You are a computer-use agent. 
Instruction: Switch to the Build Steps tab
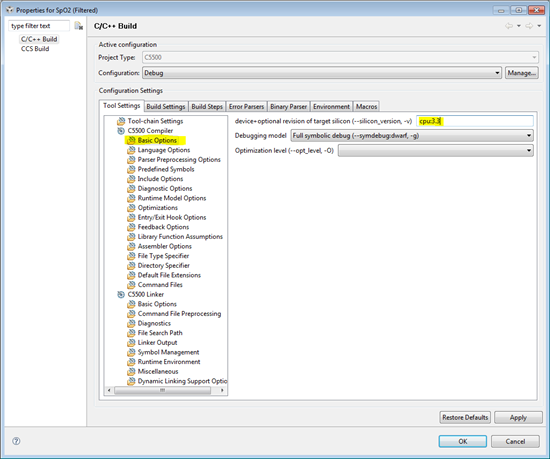click(207, 107)
